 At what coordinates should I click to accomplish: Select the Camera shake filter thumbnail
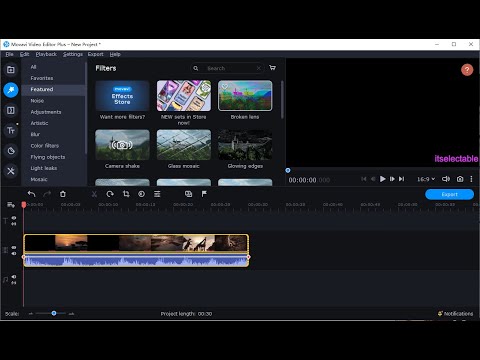tap(122, 145)
